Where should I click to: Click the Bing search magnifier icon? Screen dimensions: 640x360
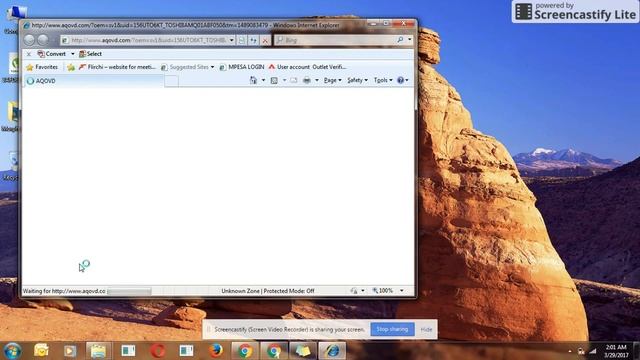click(x=400, y=40)
